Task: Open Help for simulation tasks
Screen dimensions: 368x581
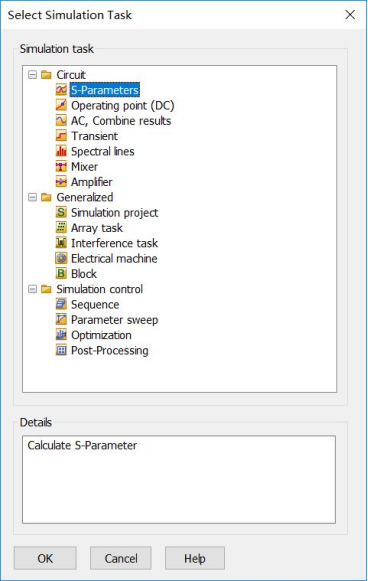Action: click(195, 558)
